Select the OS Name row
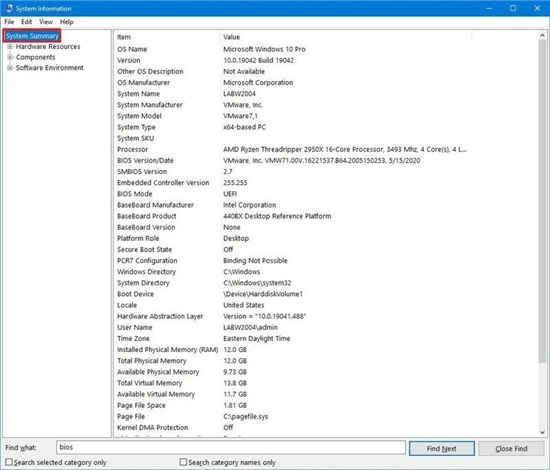This screenshot has height=470, width=550. (326, 49)
